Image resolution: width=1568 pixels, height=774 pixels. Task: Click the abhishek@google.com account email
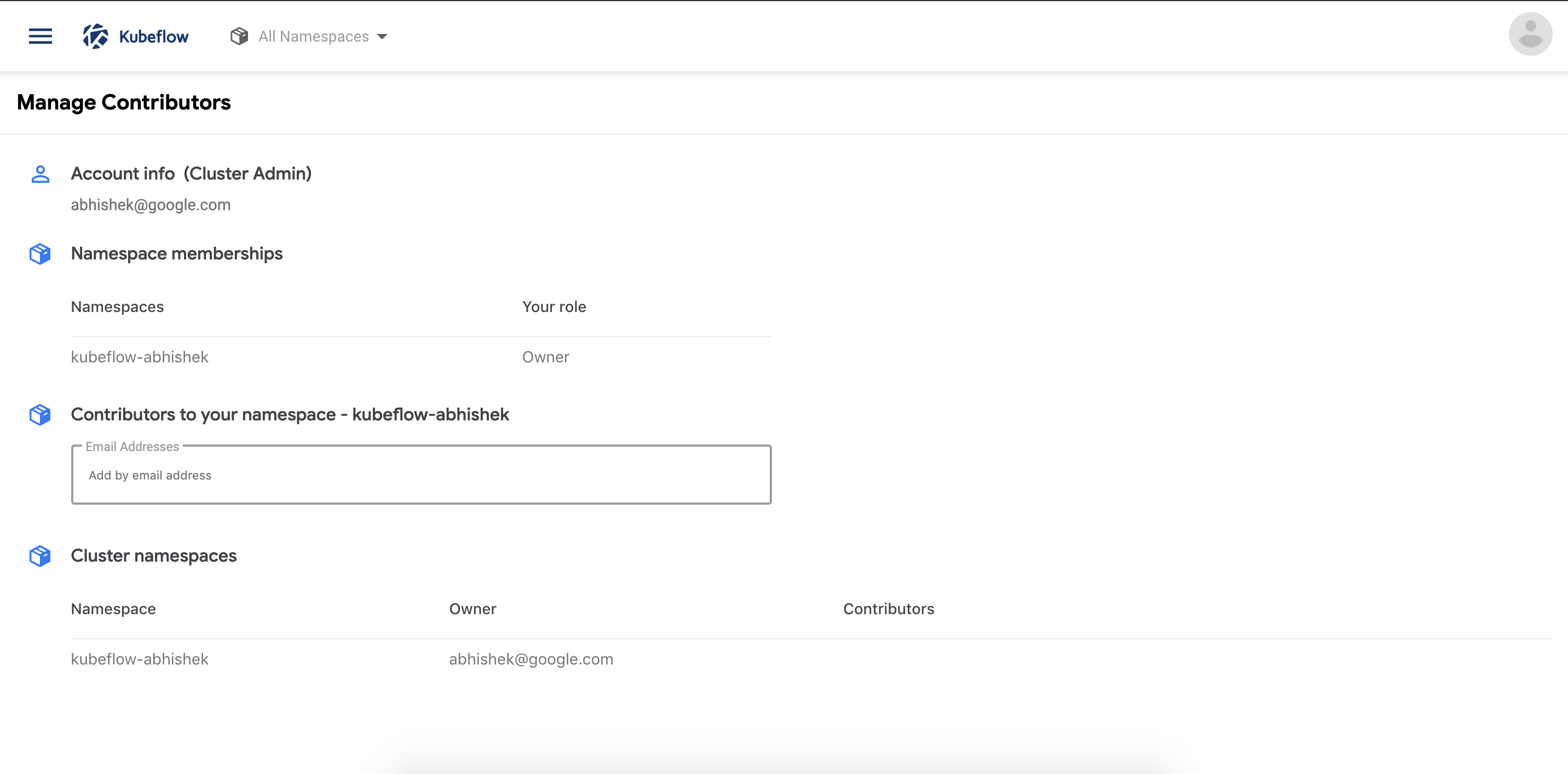(x=151, y=205)
